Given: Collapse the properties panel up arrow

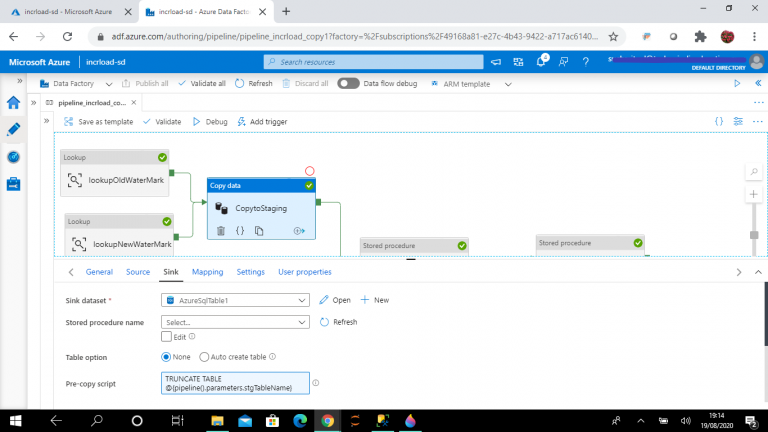Looking at the screenshot, I should pos(758,272).
